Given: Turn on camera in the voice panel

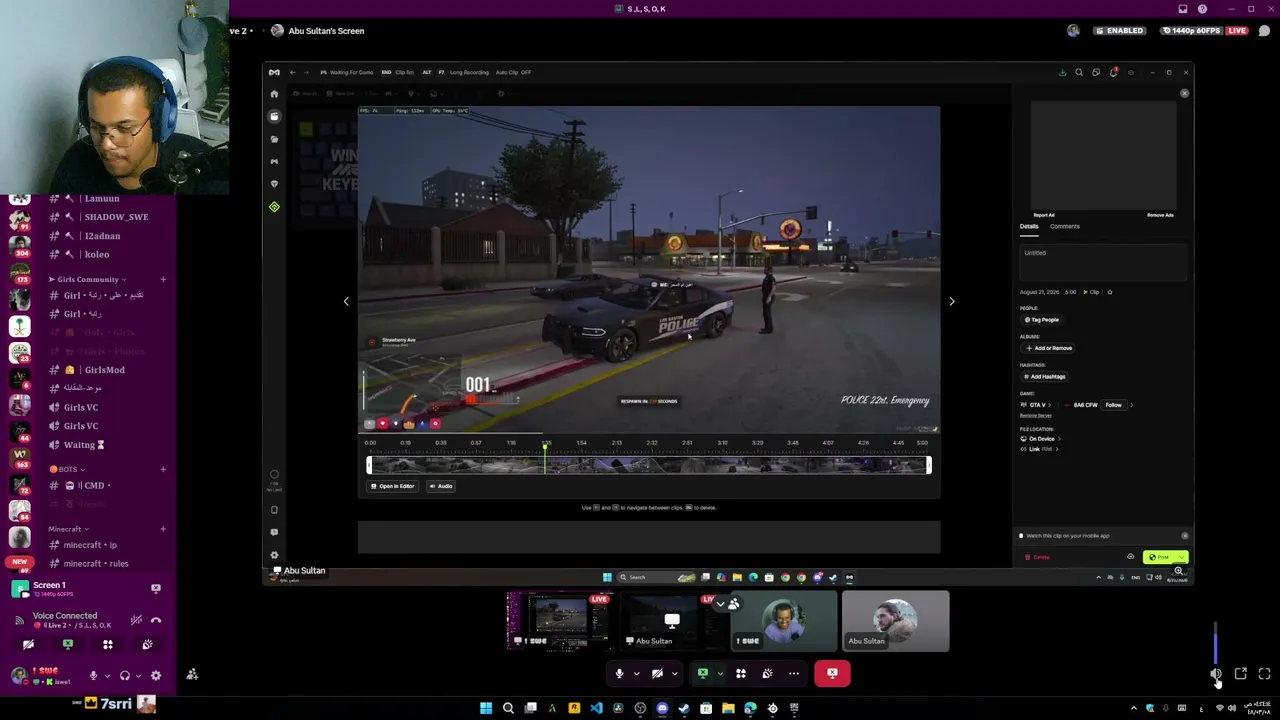Looking at the screenshot, I should click(x=28, y=645).
